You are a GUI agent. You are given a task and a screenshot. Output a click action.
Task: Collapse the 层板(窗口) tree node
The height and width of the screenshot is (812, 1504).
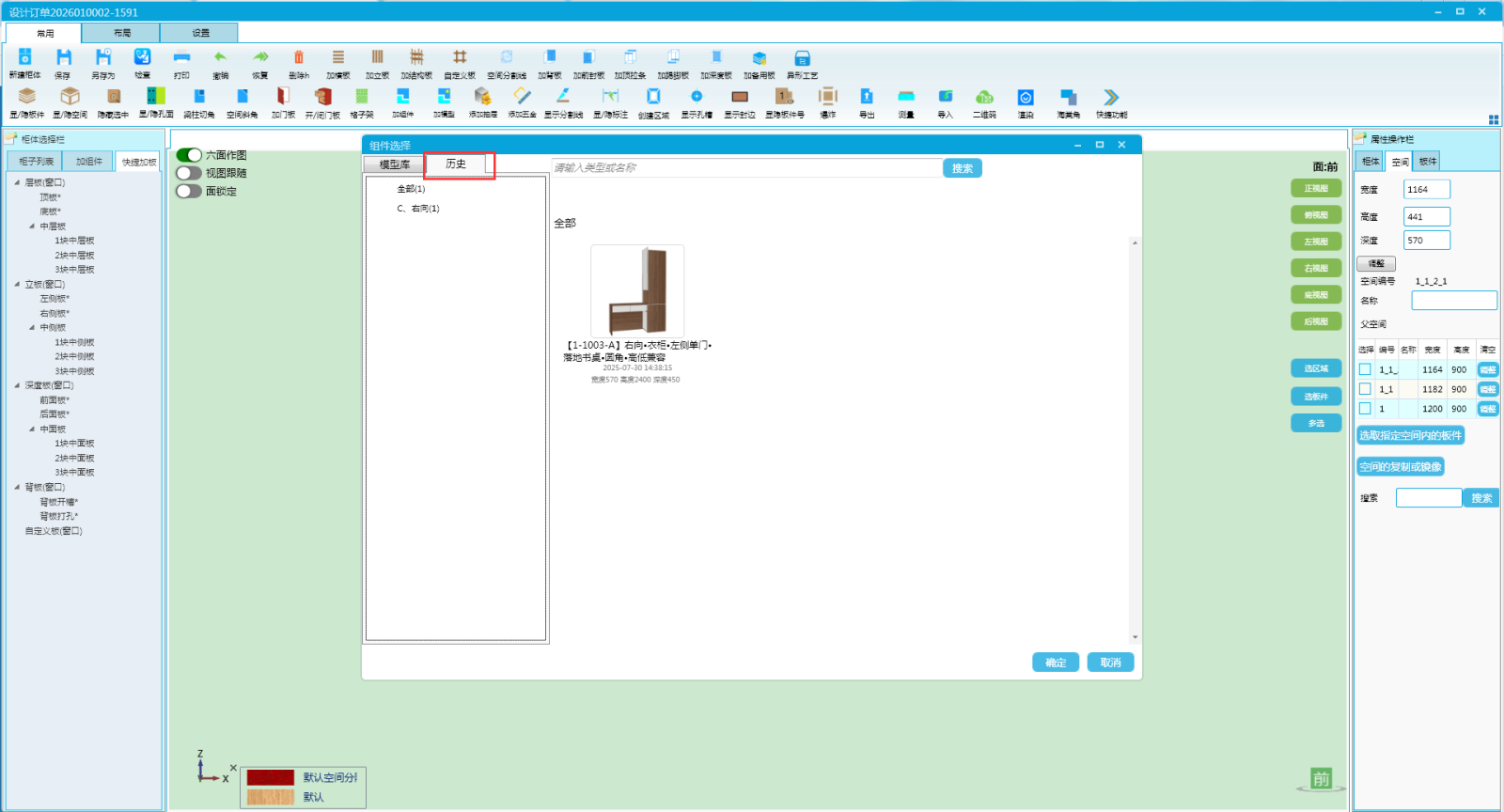(17, 182)
